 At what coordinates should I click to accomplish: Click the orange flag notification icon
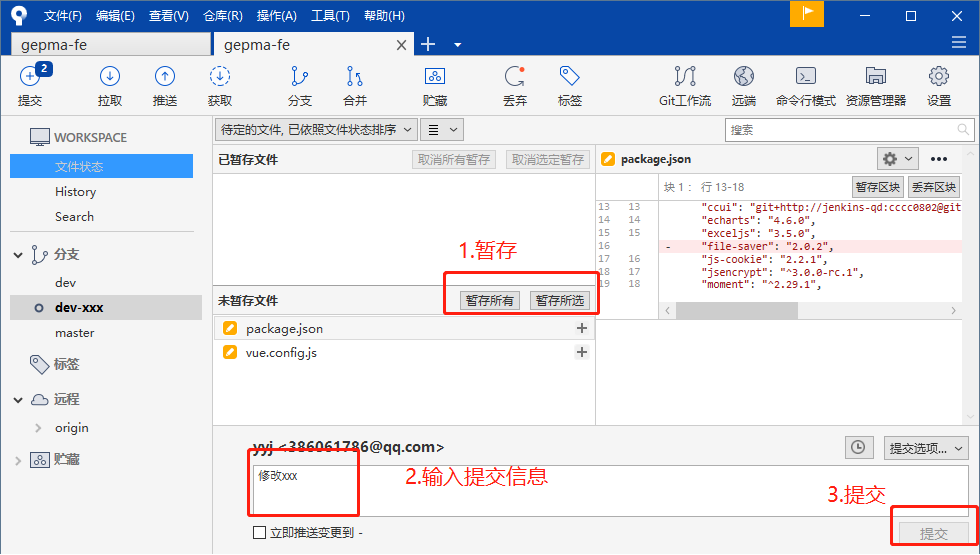807,14
